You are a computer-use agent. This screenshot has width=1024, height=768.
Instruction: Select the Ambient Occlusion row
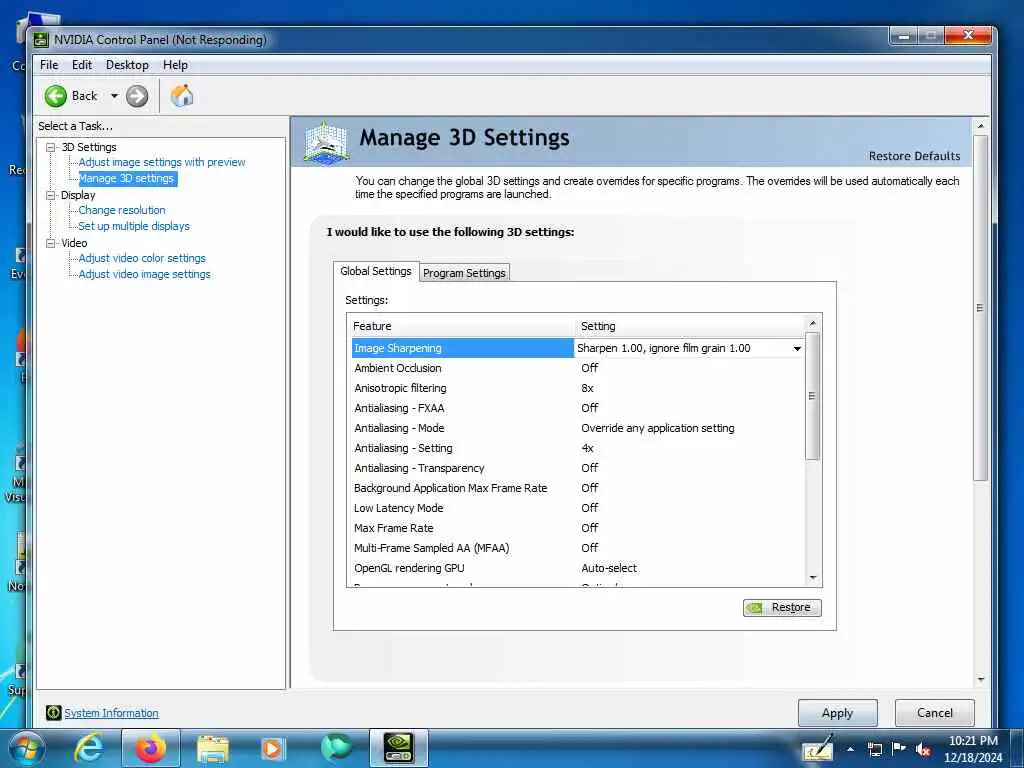point(577,368)
